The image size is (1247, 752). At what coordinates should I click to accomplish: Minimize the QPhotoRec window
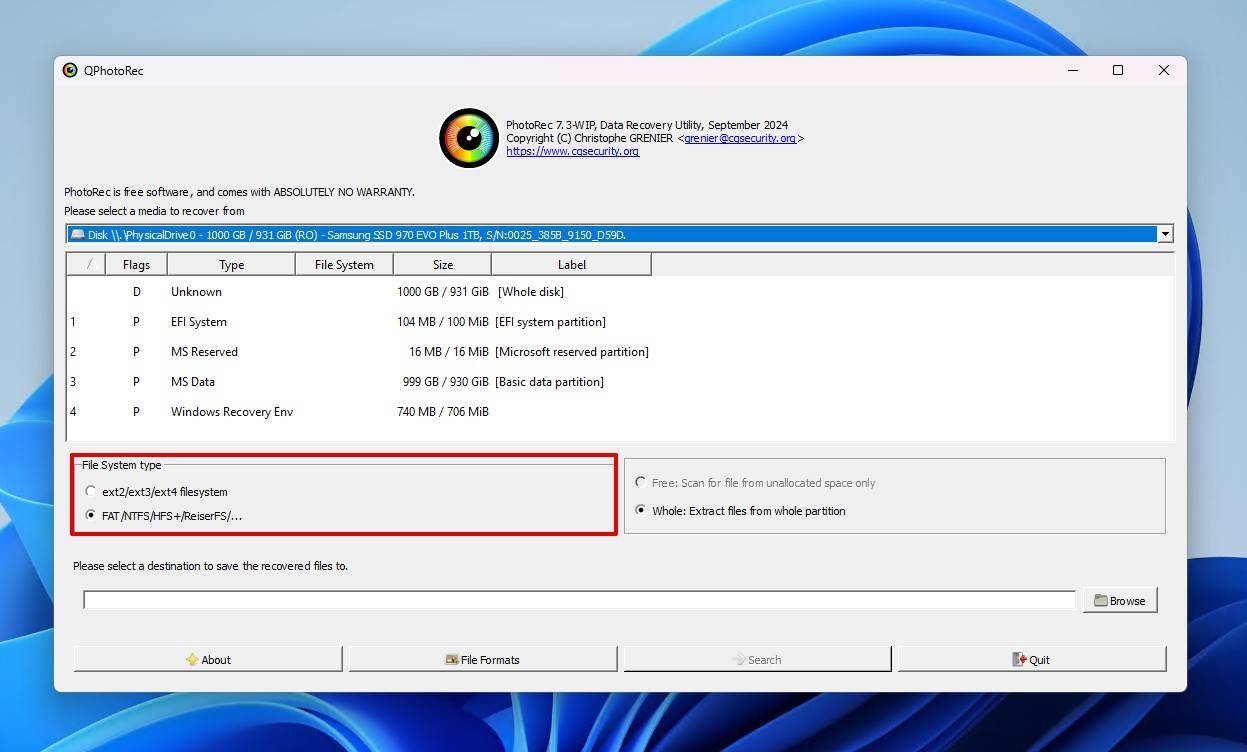(x=1072, y=70)
